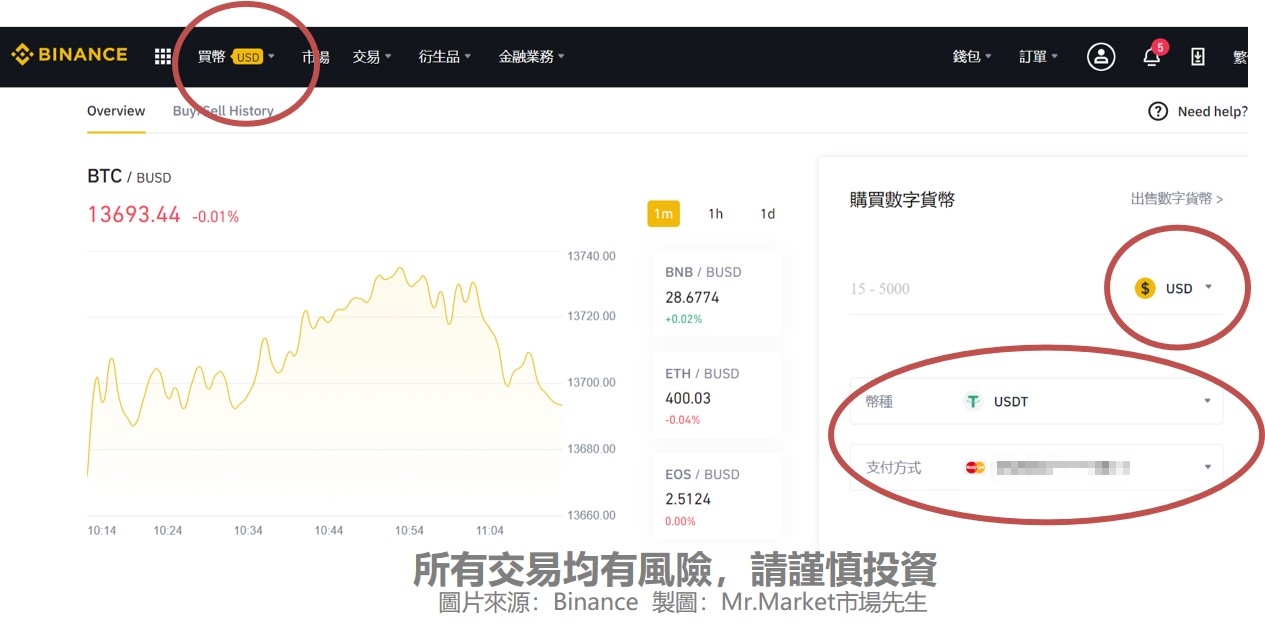
Task: Click the 13693.44 BTC price value
Action: click(134, 215)
